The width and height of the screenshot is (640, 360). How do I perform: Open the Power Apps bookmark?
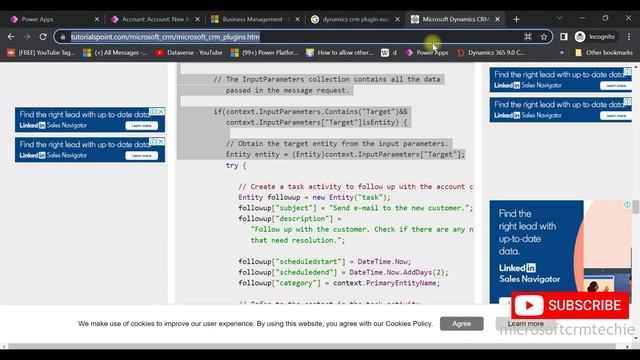[427, 53]
